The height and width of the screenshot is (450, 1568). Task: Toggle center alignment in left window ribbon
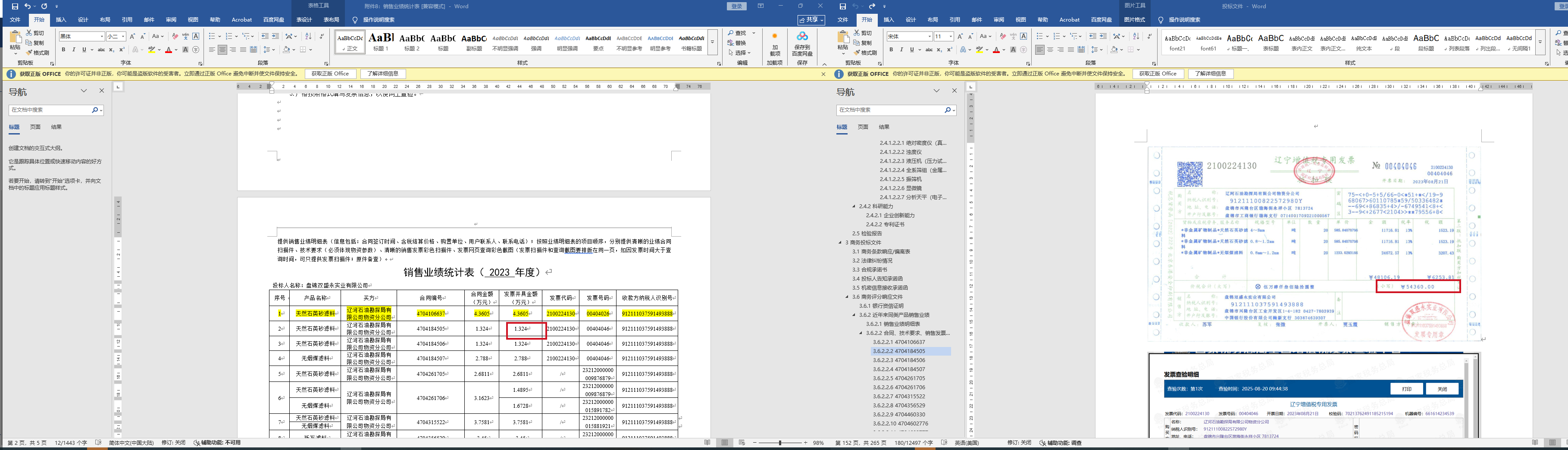(222, 50)
